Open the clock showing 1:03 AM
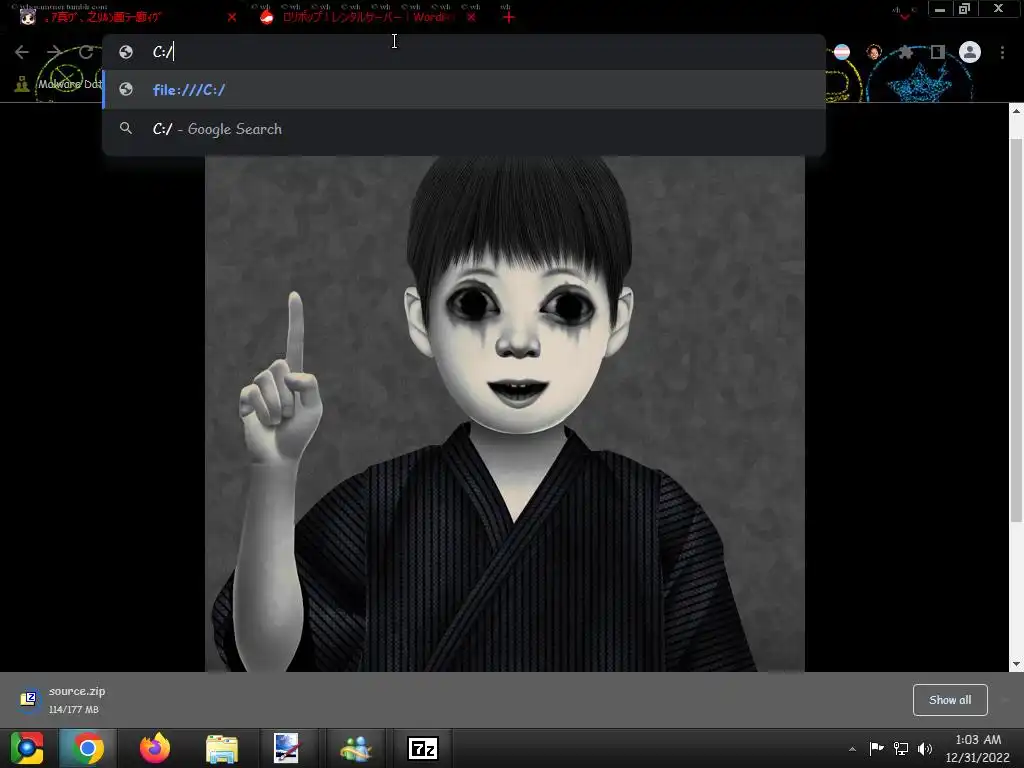 pos(978,748)
